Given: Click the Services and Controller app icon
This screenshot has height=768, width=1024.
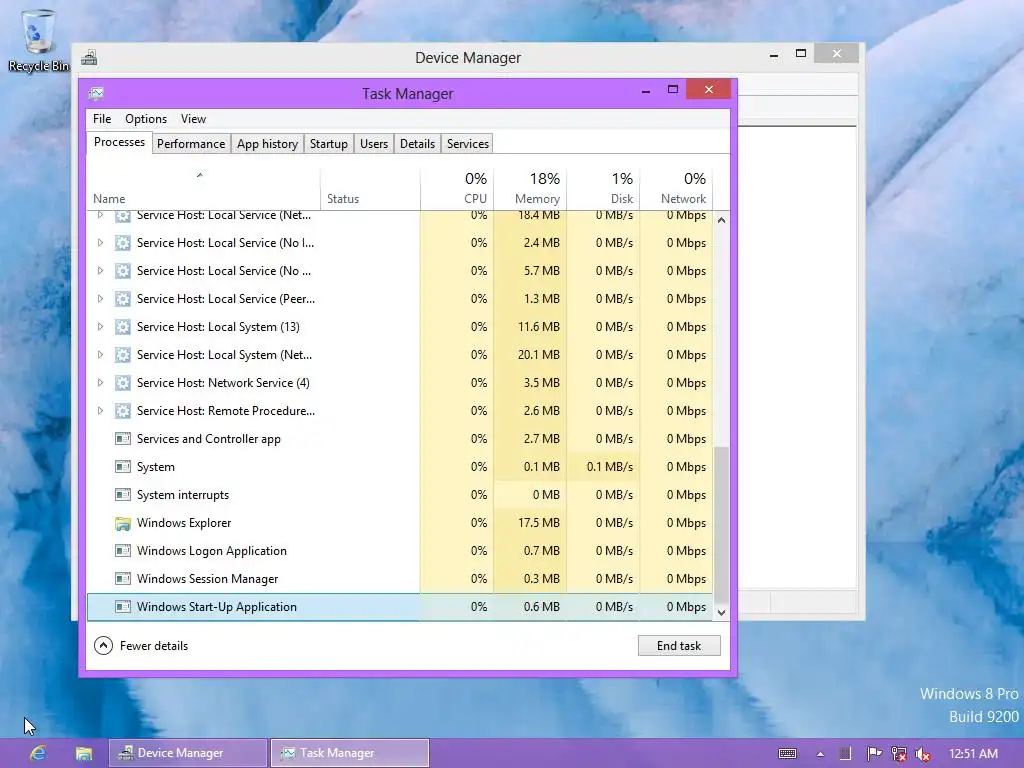Looking at the screenshot, I should click(x=122, y=439).
